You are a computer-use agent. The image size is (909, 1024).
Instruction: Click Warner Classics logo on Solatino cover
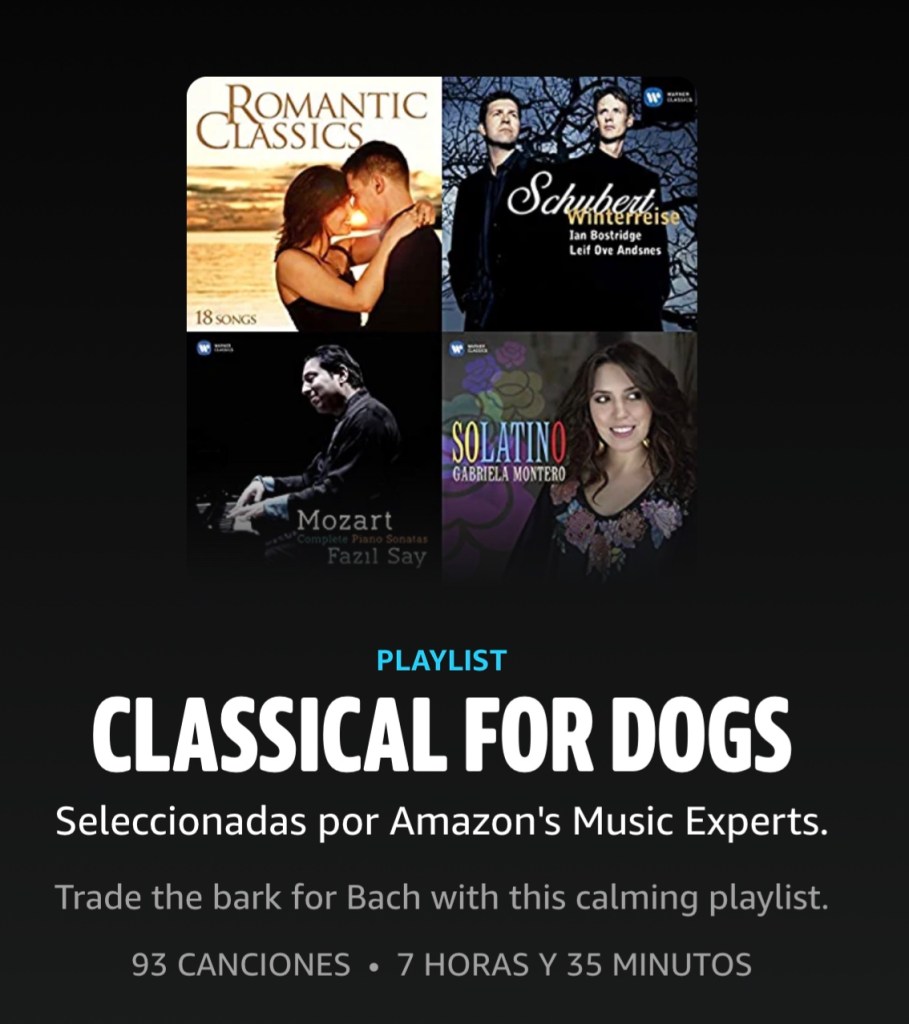[x=468, y=348]
